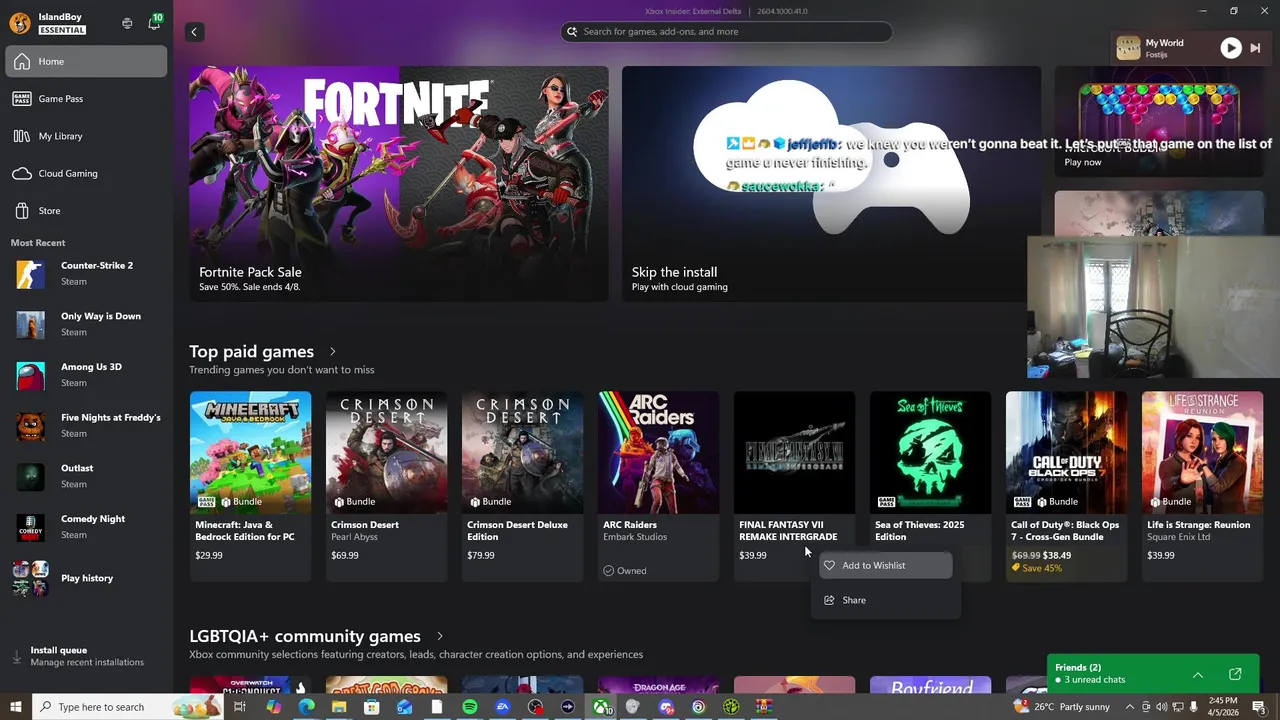Open My Library in the sidebar
This screenshot has width=1280, height=720.
(x=86, y=136)
